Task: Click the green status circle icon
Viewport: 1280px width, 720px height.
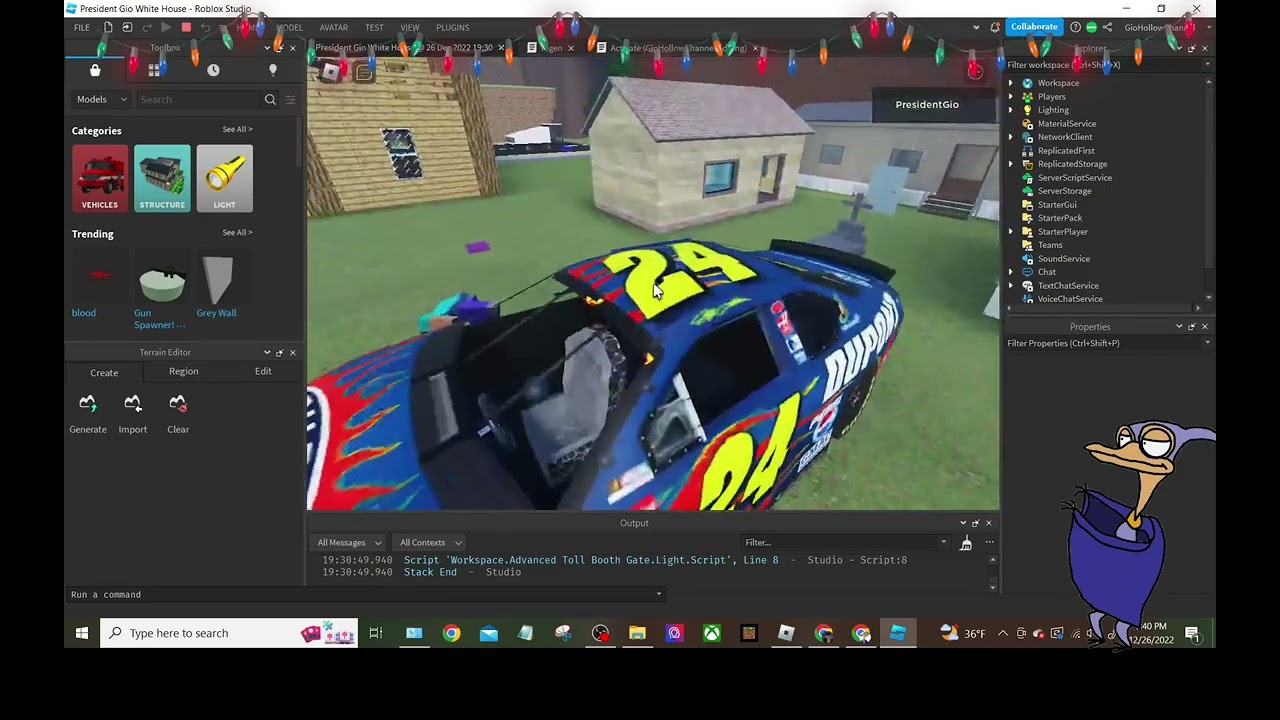Action: pyautogui.click(x=1091, y=27)
